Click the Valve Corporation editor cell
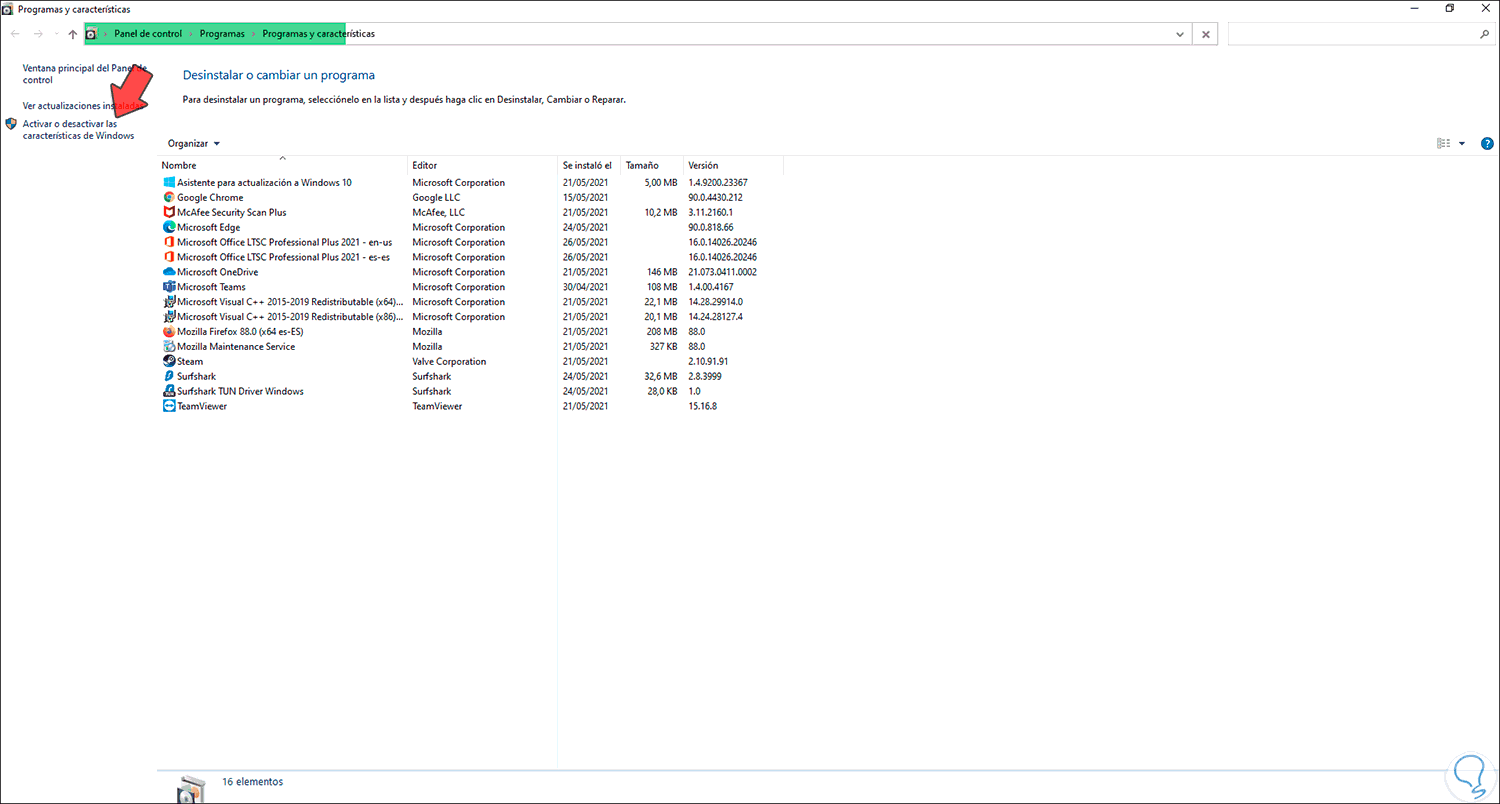Image resolution: width=1500 pixels, height=804 pixels. pos(449,362)
